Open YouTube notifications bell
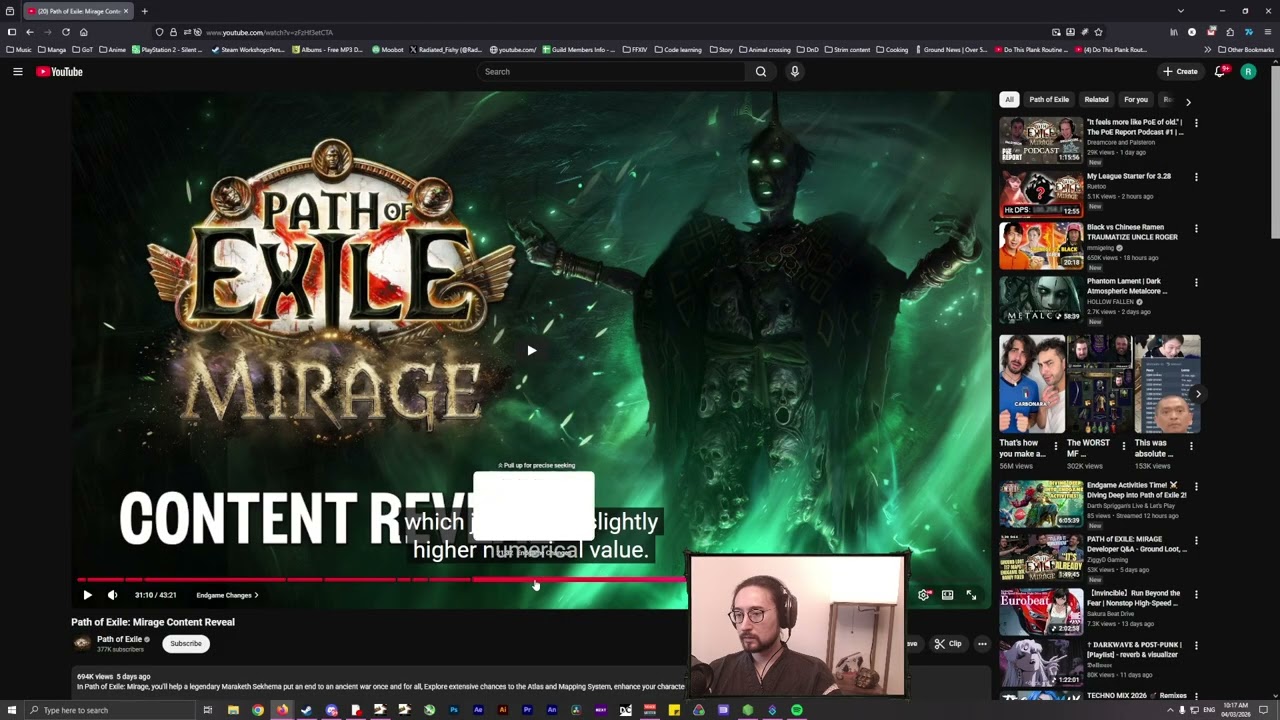Viewport: 1280px width, 720px height. (1220, 72)
